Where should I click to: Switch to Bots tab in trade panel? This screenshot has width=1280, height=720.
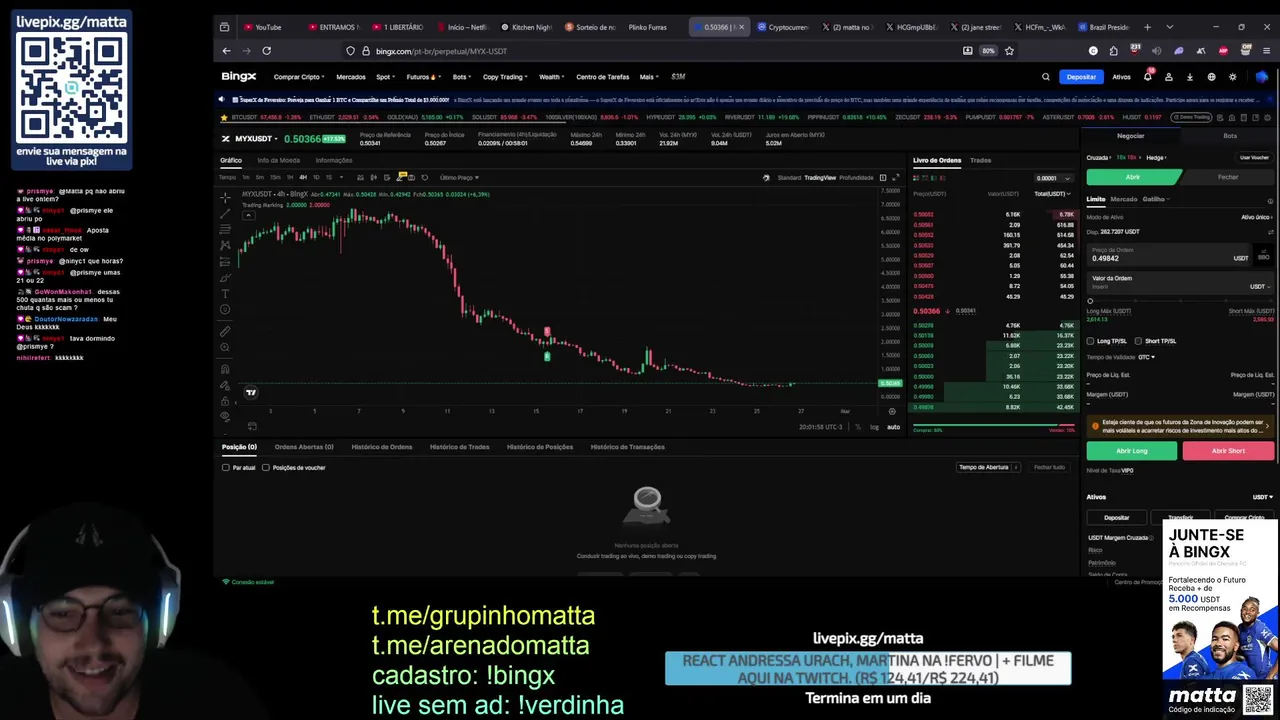point(1230,136)
